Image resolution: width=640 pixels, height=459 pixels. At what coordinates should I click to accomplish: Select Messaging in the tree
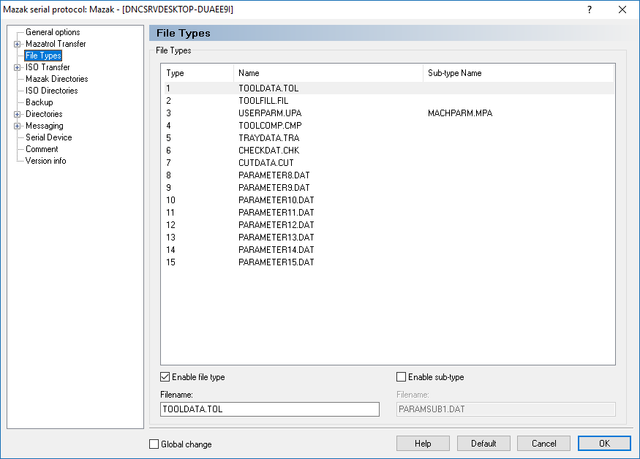pos(44,126)
